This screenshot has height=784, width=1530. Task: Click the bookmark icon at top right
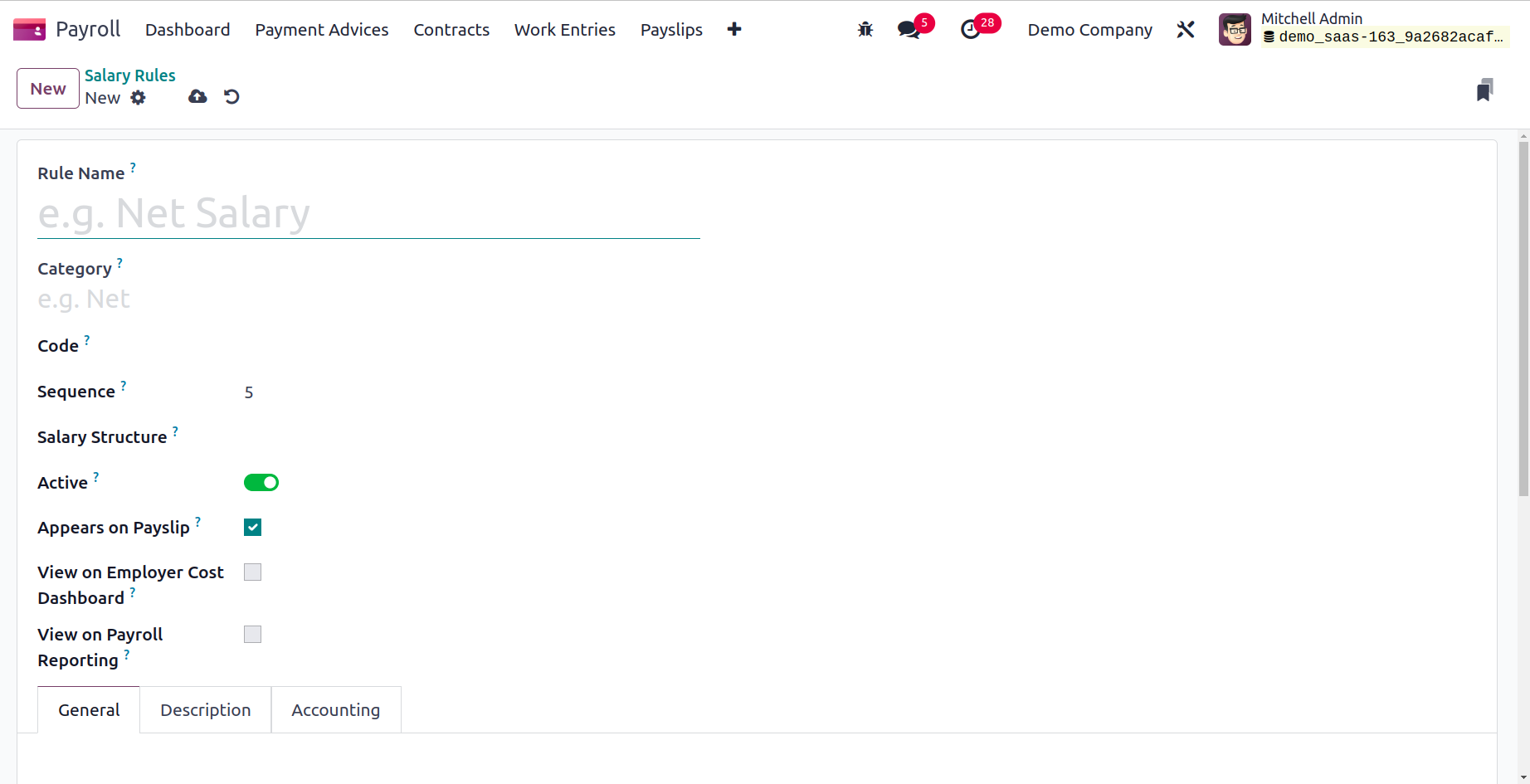1485,90
